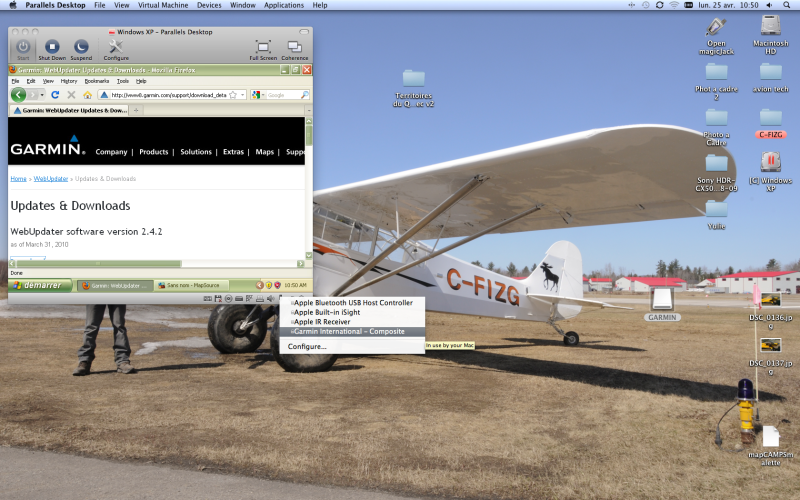Open the history dropdown beside Forward arrow
This screenshot has height=500, width=800.
pyautogui.click(x=42, y=95)
